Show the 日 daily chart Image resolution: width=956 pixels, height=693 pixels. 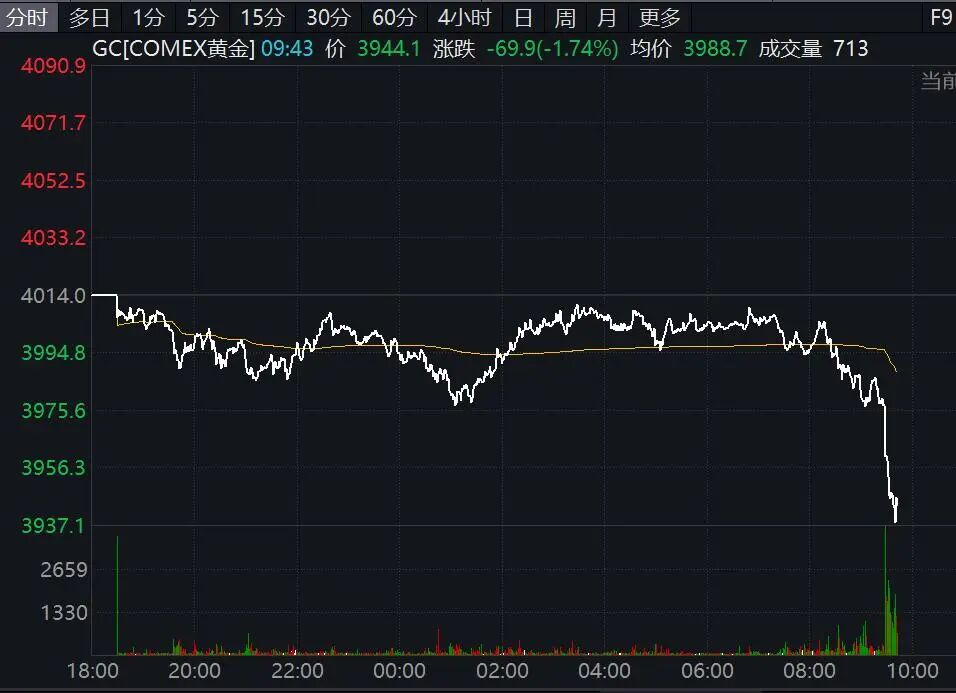click(x=523, y=17)
